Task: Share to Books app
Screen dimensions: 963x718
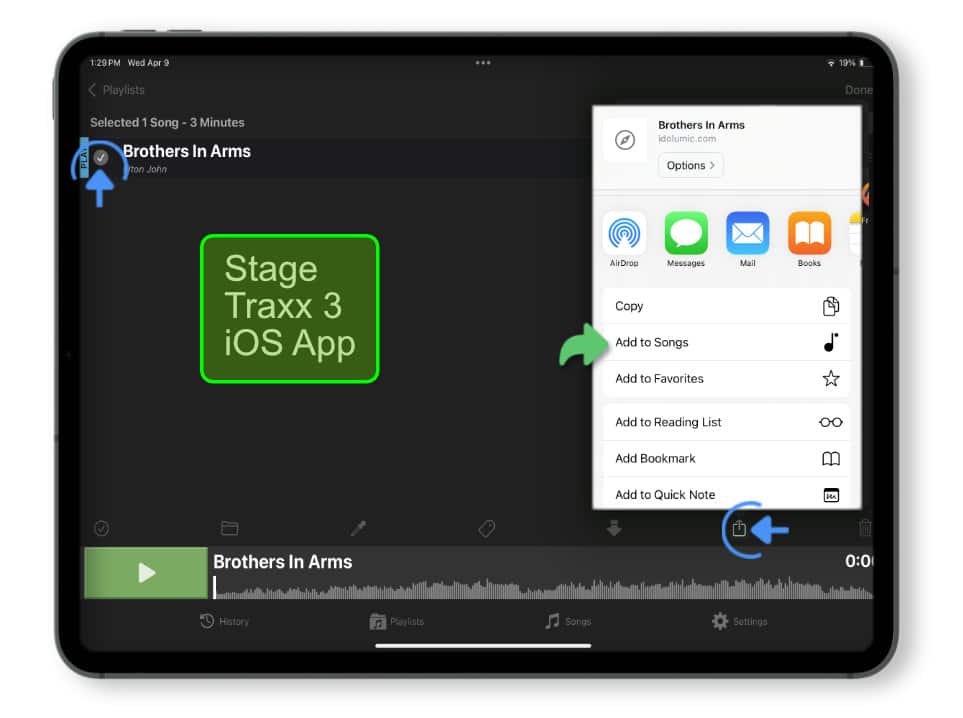Action: (809, 240)
